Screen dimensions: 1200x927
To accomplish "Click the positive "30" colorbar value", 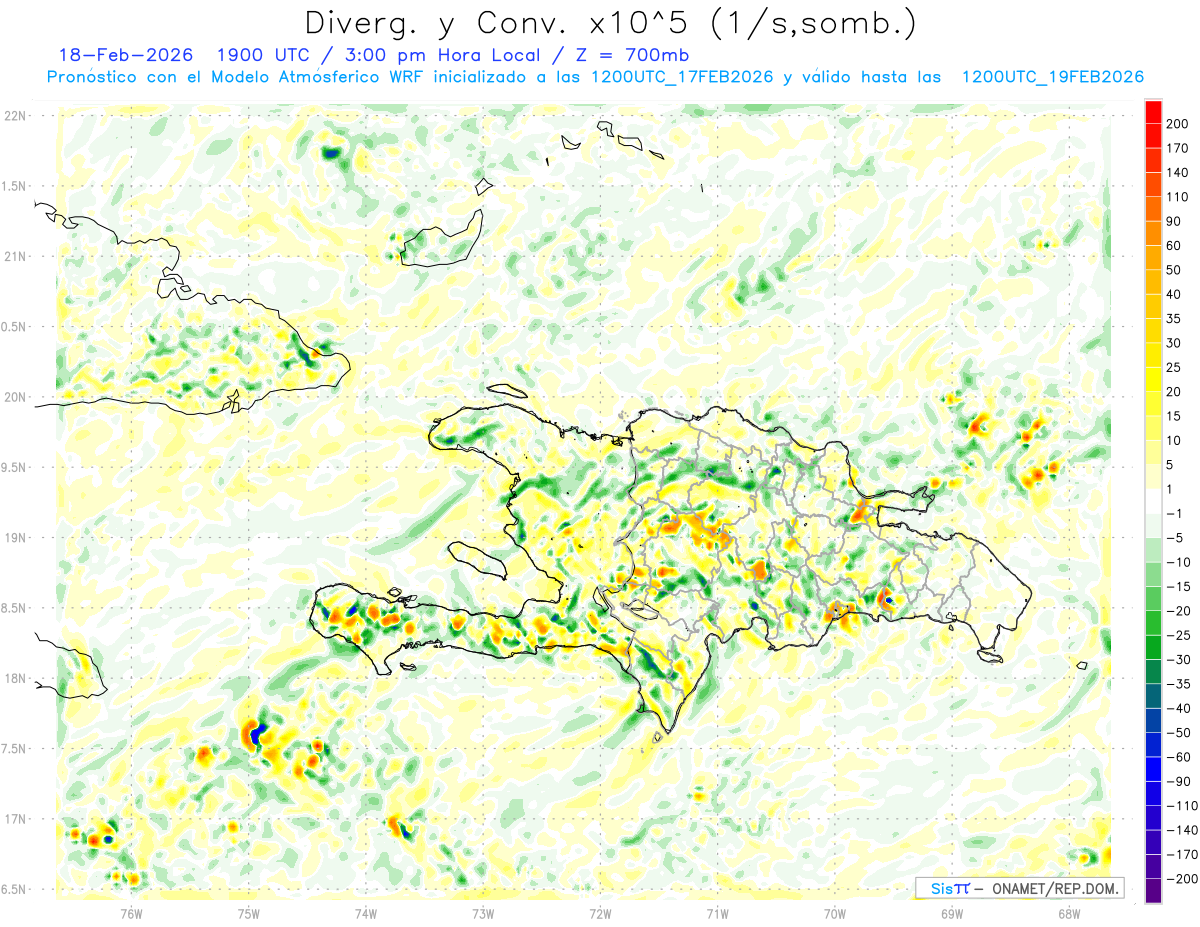I will coord(1174,343).
